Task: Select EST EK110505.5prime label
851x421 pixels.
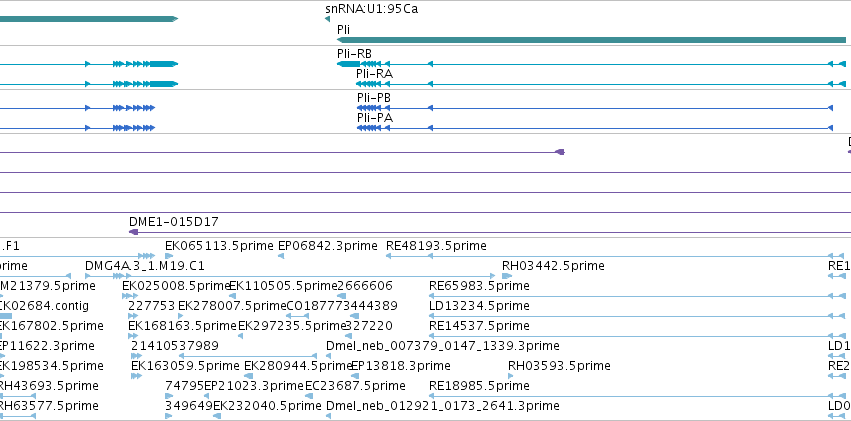Action: (283, 286)
